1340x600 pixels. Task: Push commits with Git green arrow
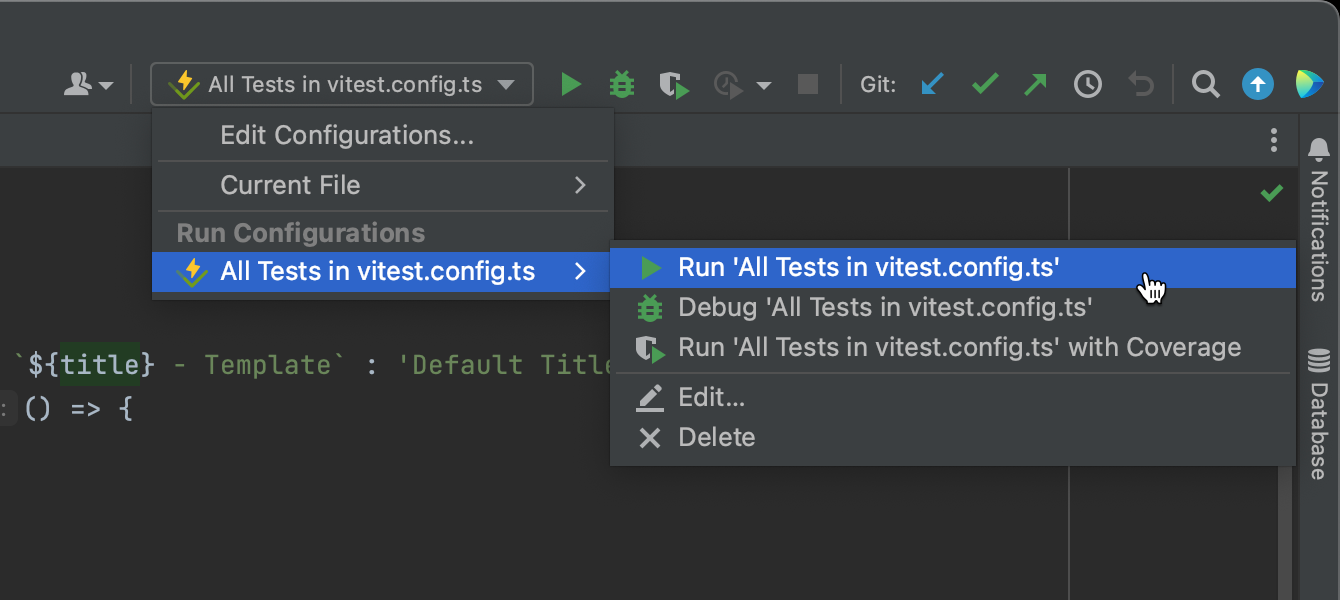pos(1036,85)
